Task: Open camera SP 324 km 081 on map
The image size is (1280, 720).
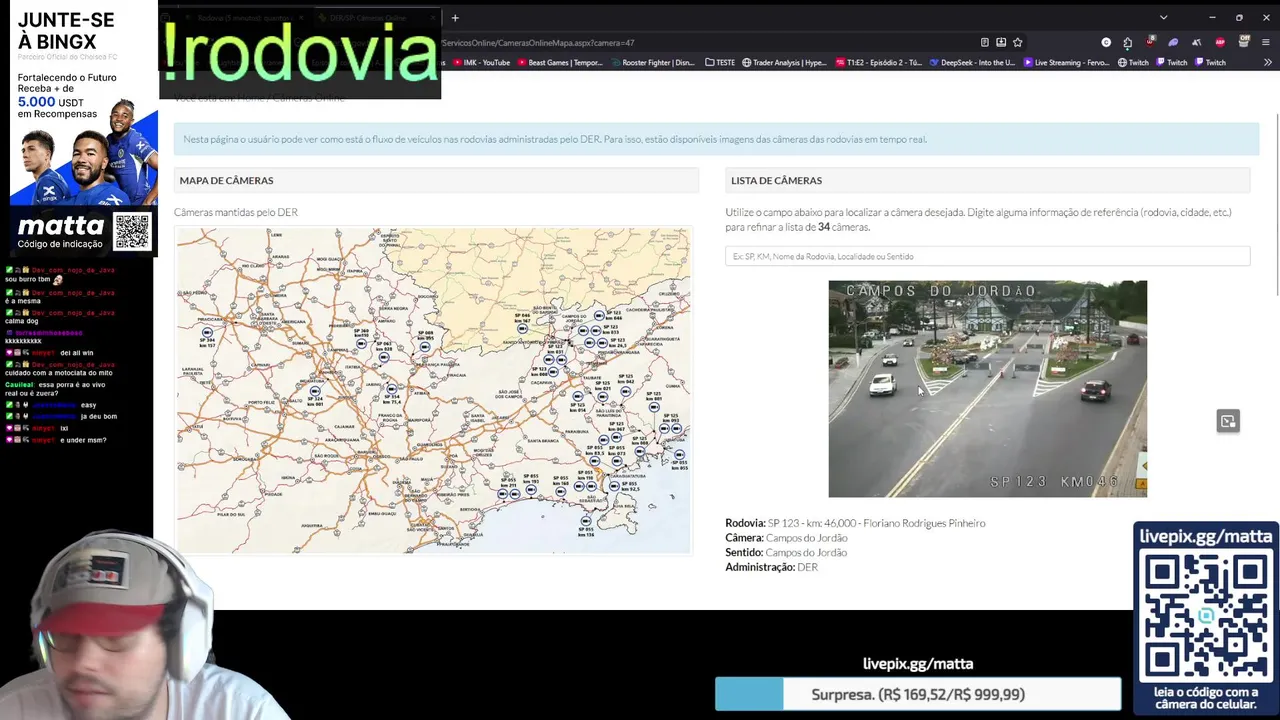Action: [x=315, y=391]
